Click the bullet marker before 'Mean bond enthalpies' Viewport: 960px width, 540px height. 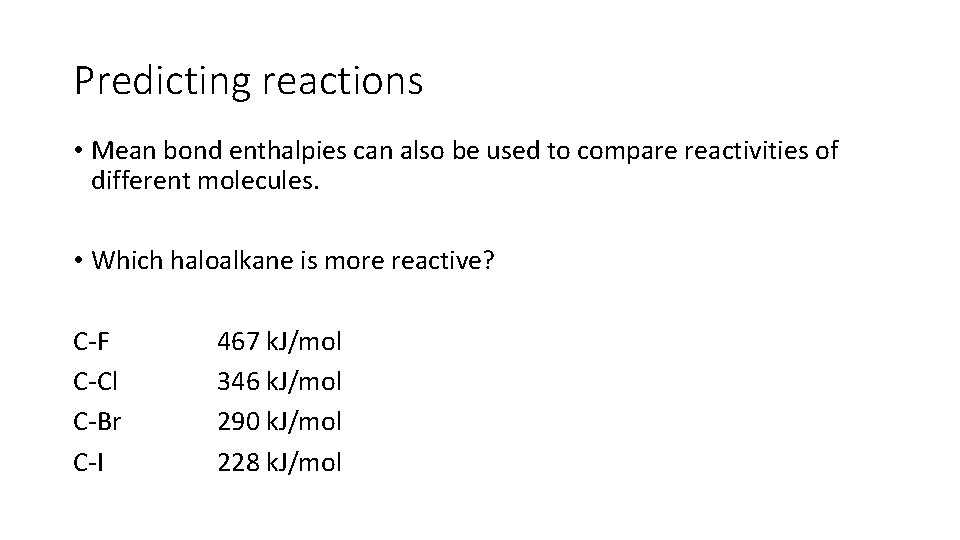click(78, 150)
